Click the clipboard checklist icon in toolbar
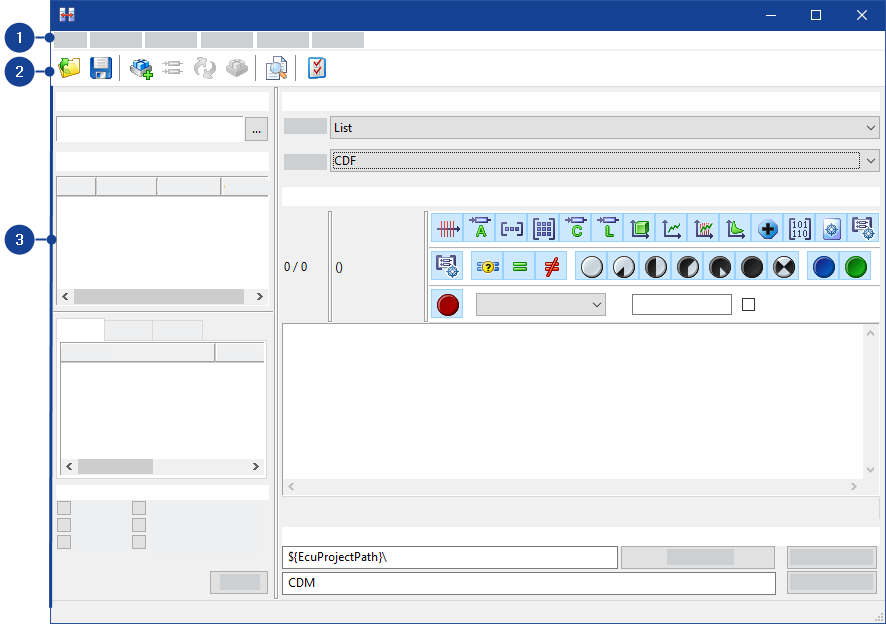Viewport: 886px width, 624px height. (317, 68)
